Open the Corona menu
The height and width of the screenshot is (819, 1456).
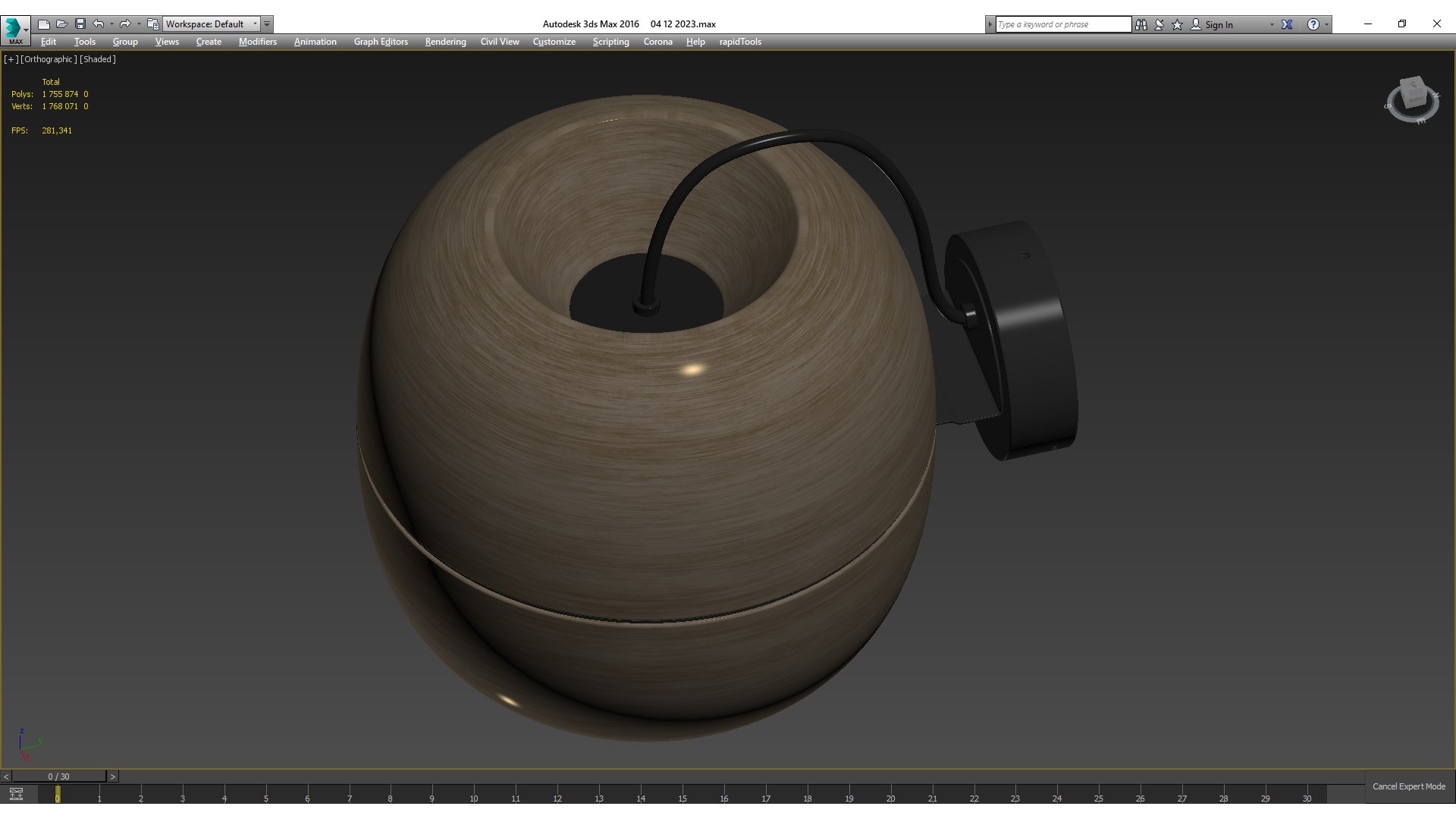pyautogui.click(x=657, y=42)
